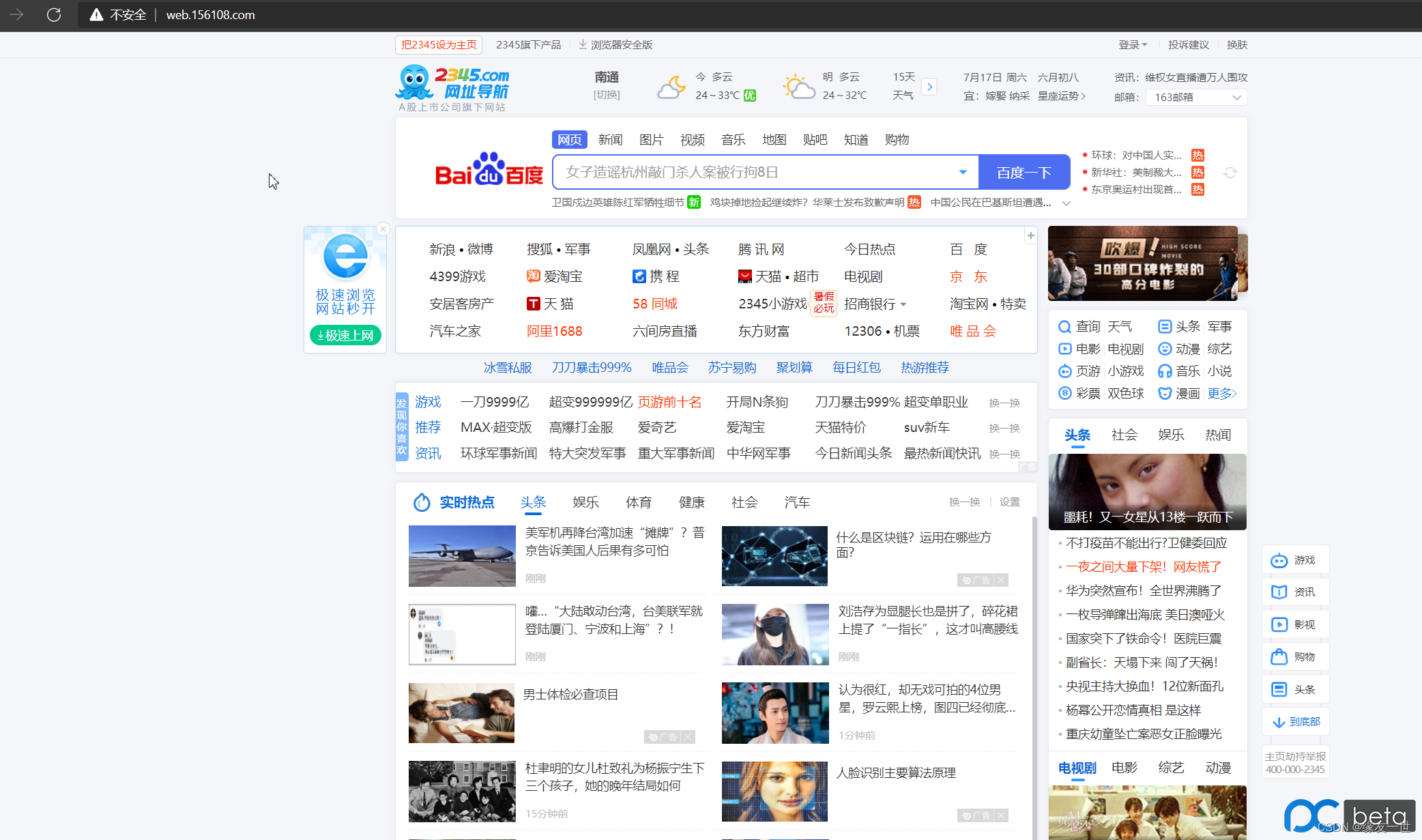
Task: Click the 百度一下 search button
Action: (x=1024, y=172)
